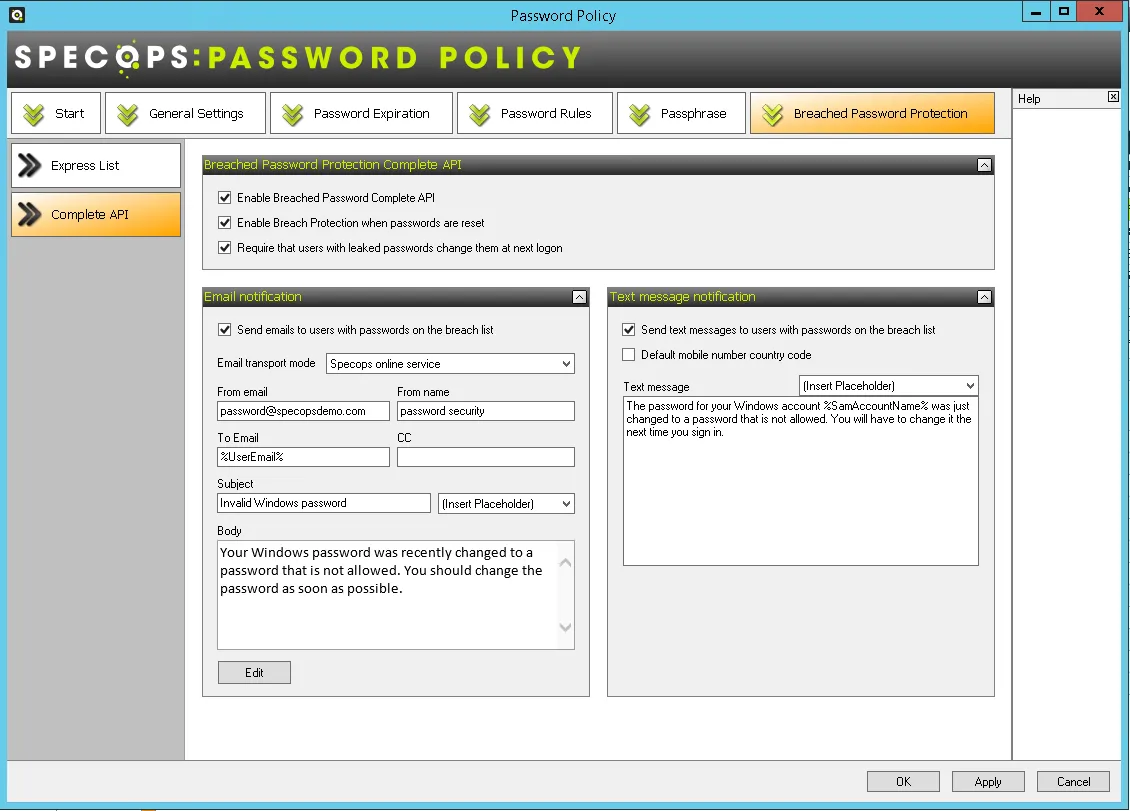Click the Cancel button
The image size is (1130, 811).
(1073, 781)
